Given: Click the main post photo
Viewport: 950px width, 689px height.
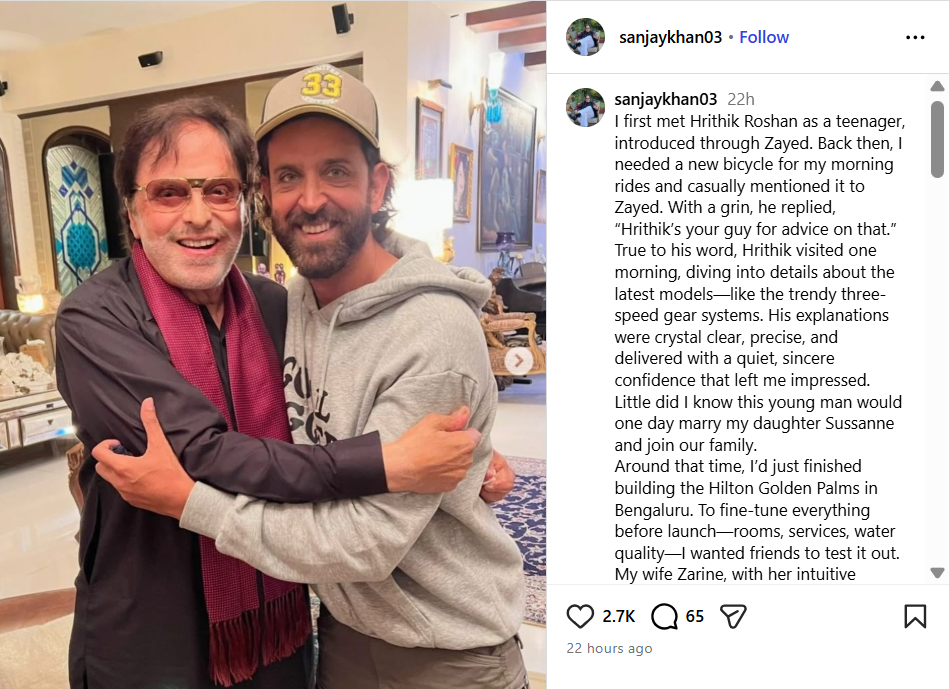Looking at the screenshot, I should [x=273, y=344].
